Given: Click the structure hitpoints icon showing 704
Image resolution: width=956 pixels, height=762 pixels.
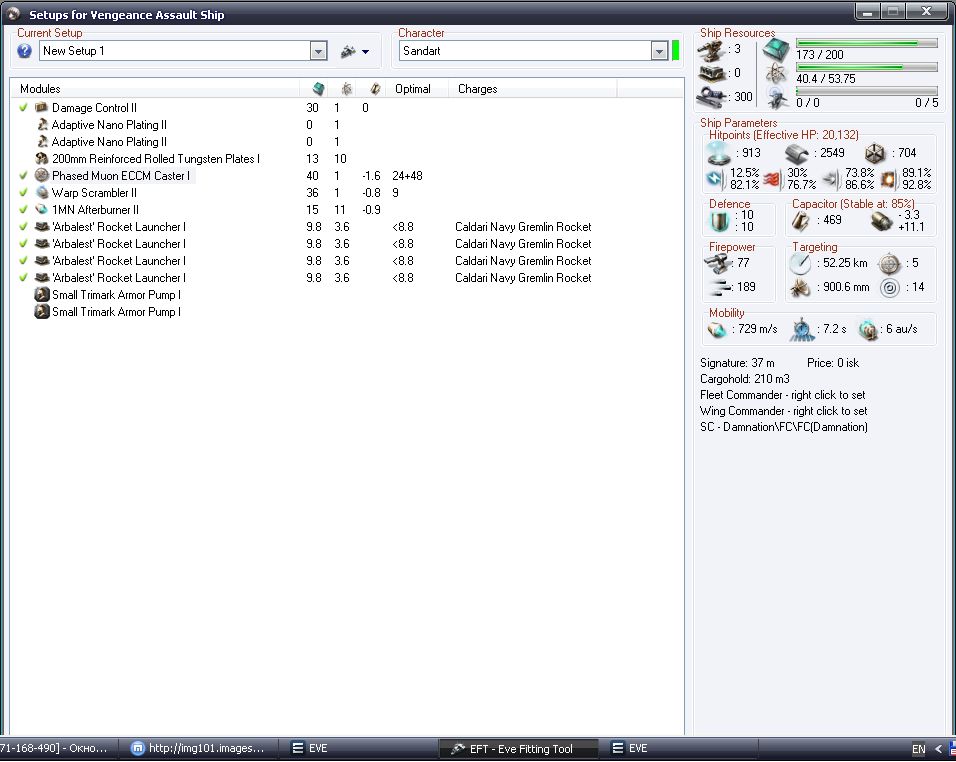Looking at the screenshot, I should click(x=875, y=154).
